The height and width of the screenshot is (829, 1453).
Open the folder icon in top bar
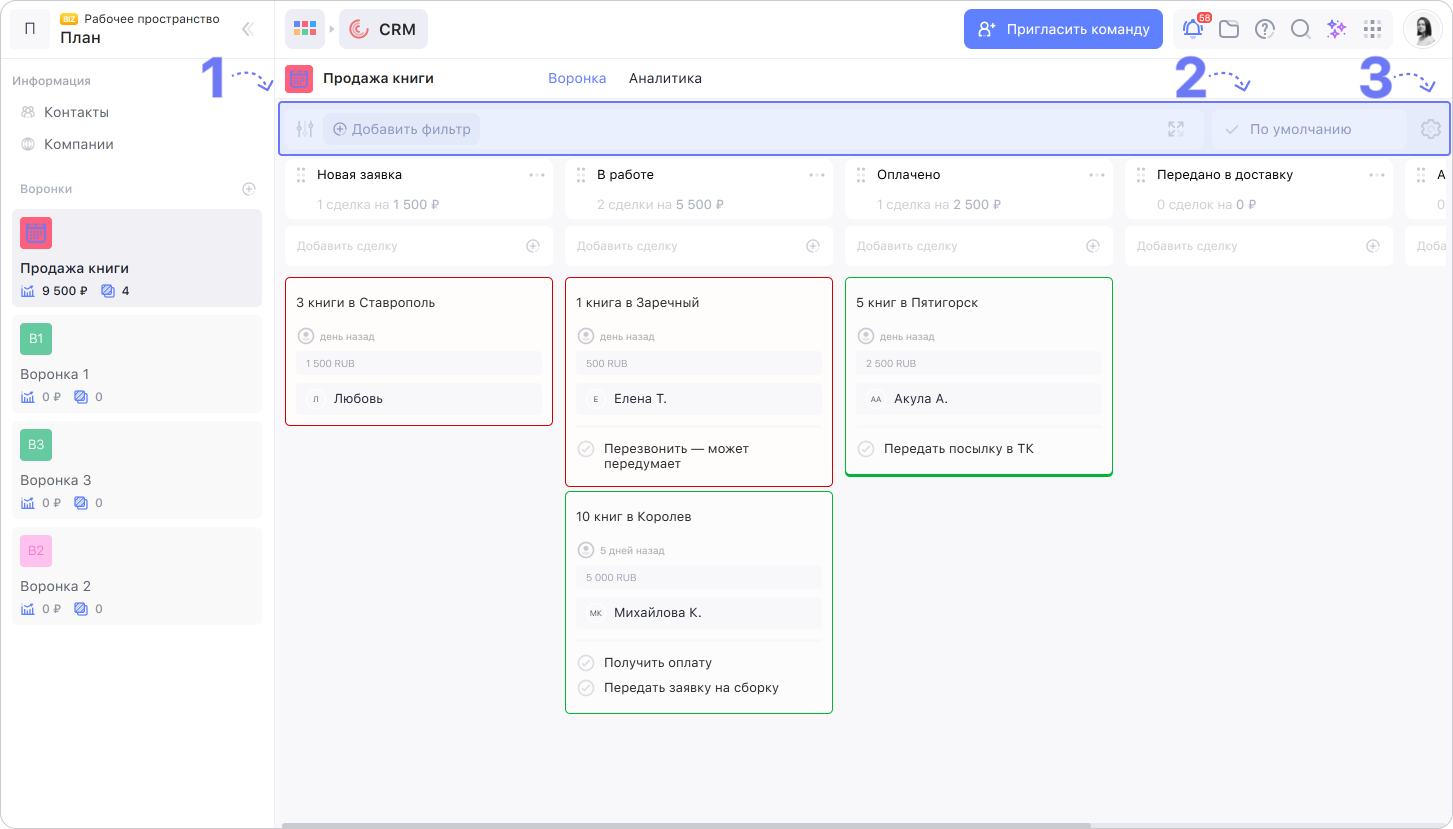click(1229, 29)
